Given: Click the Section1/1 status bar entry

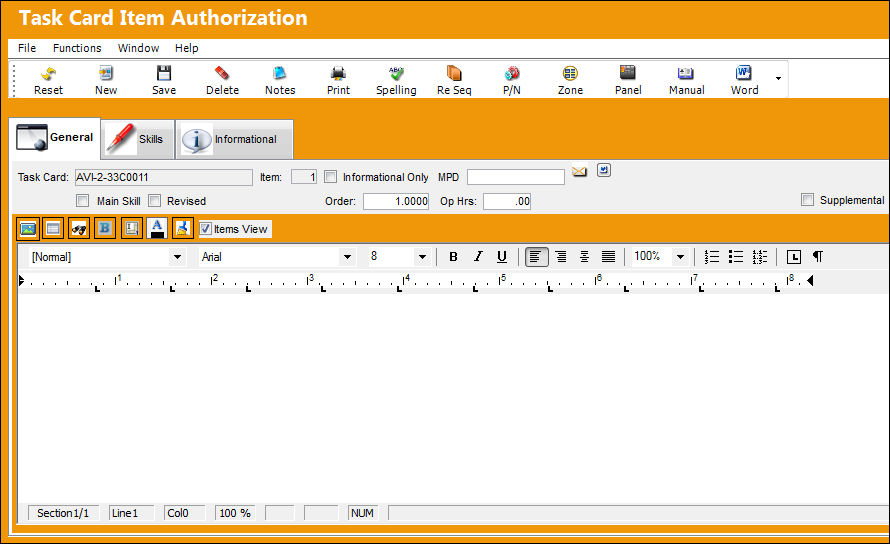Looking at the screenshot, I should point(63,513).
